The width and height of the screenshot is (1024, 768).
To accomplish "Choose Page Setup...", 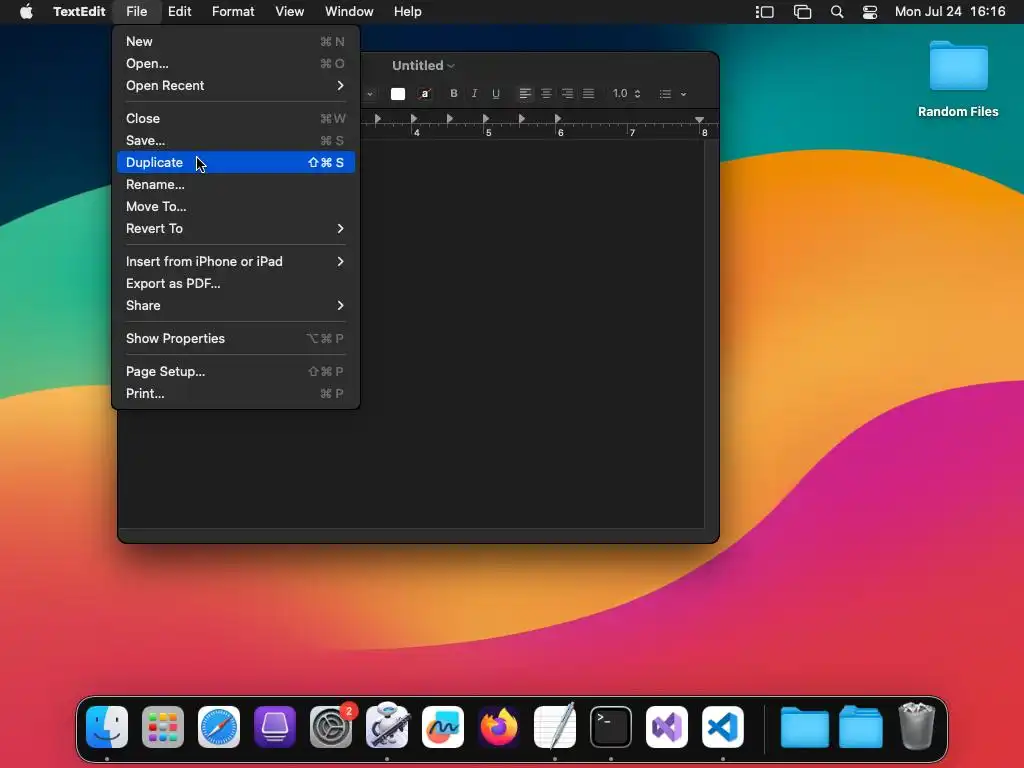I will (x=236, y=372).
